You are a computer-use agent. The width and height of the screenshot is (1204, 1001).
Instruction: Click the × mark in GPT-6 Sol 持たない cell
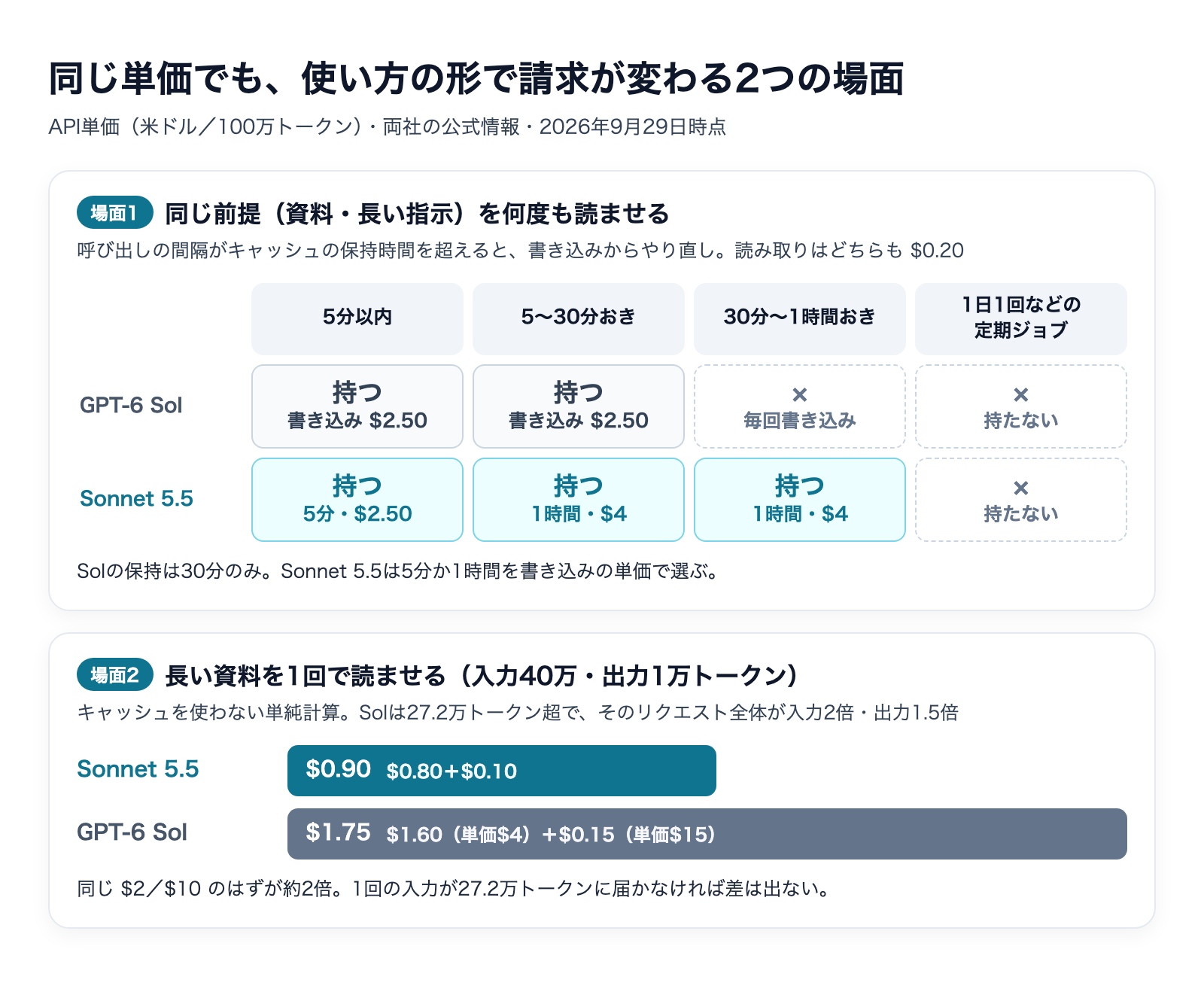[1021, 394]
